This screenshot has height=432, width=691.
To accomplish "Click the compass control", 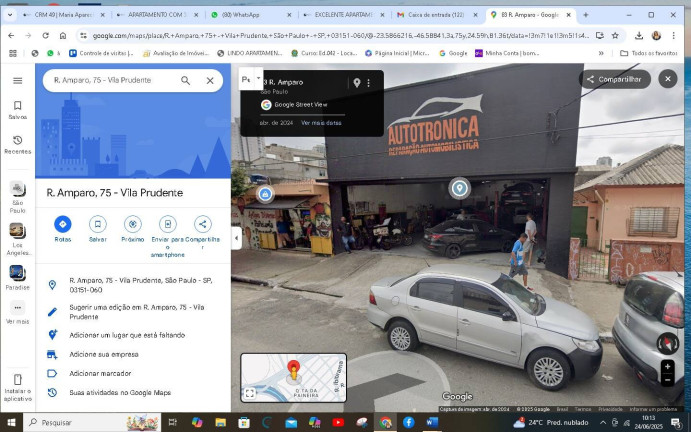I will point(668,344).
